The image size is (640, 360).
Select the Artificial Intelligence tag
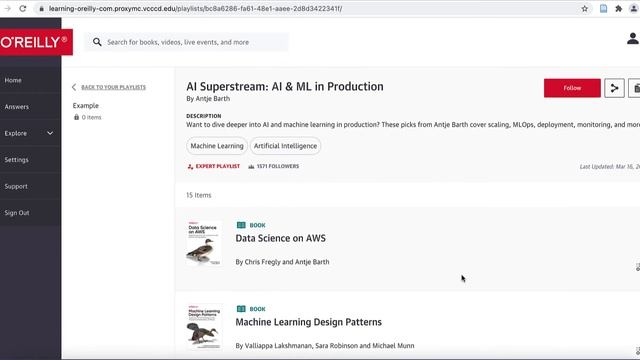(x=285, y=146)
